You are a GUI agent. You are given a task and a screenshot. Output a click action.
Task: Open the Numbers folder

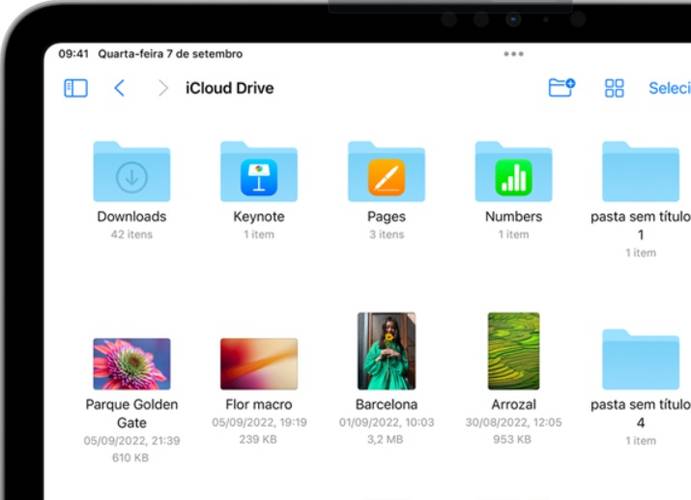514,171
